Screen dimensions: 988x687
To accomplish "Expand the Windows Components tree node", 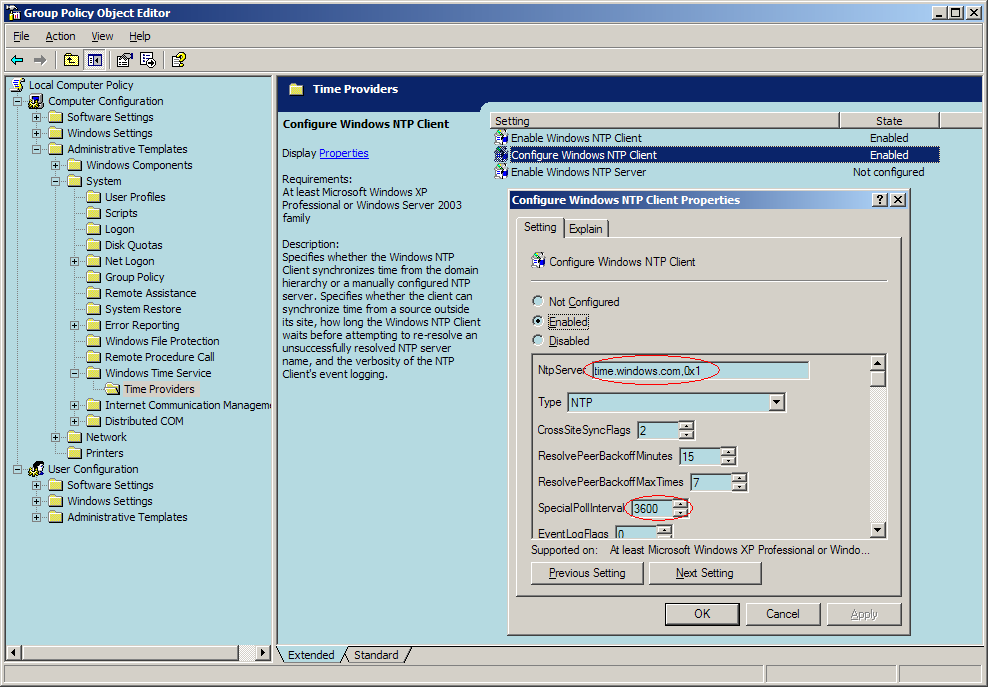I will 56,165.
